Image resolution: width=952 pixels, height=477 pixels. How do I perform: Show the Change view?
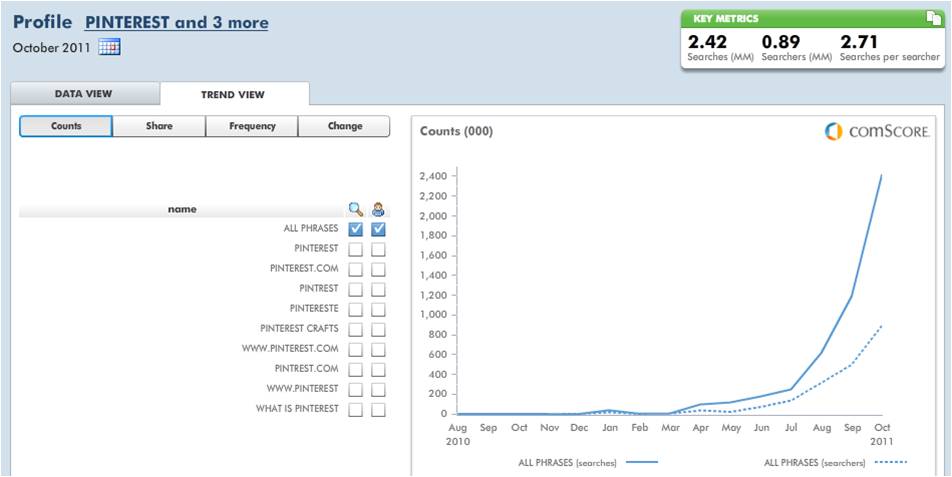point(344,126)
